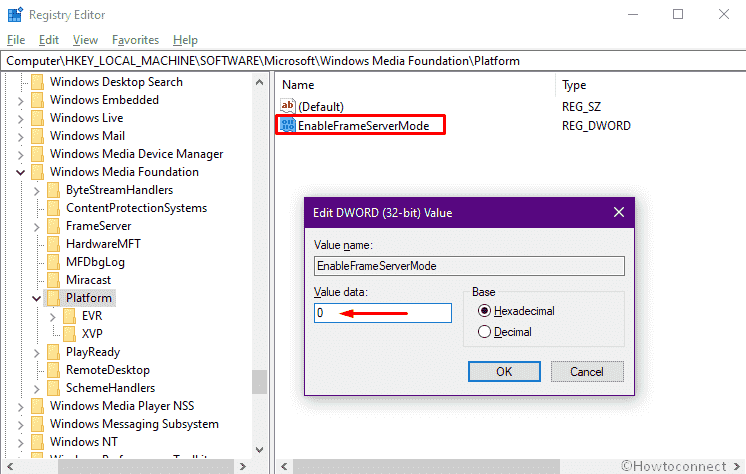
Task: Select the EnableFrameServerMode value name
Action: click(x=363, y=126)
